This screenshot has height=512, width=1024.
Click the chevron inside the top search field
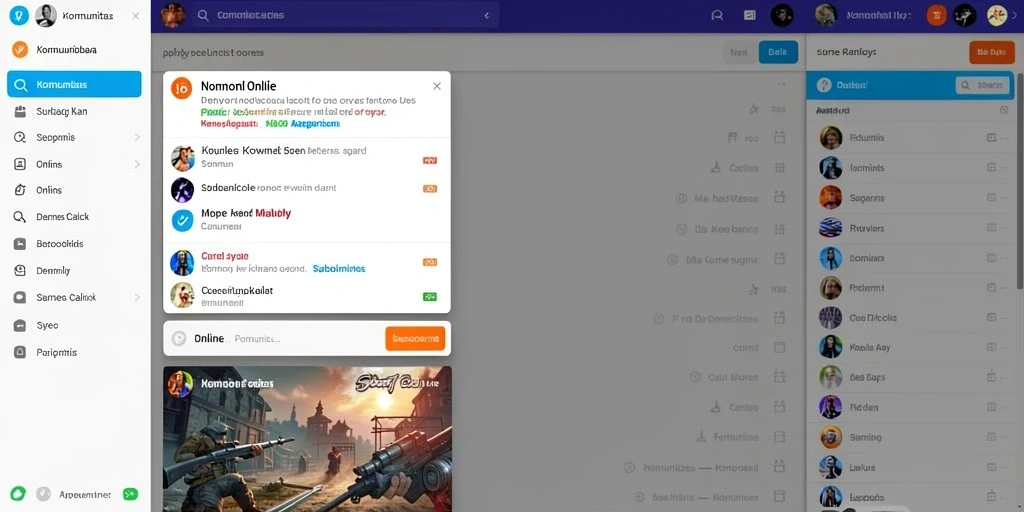point(487,15)
